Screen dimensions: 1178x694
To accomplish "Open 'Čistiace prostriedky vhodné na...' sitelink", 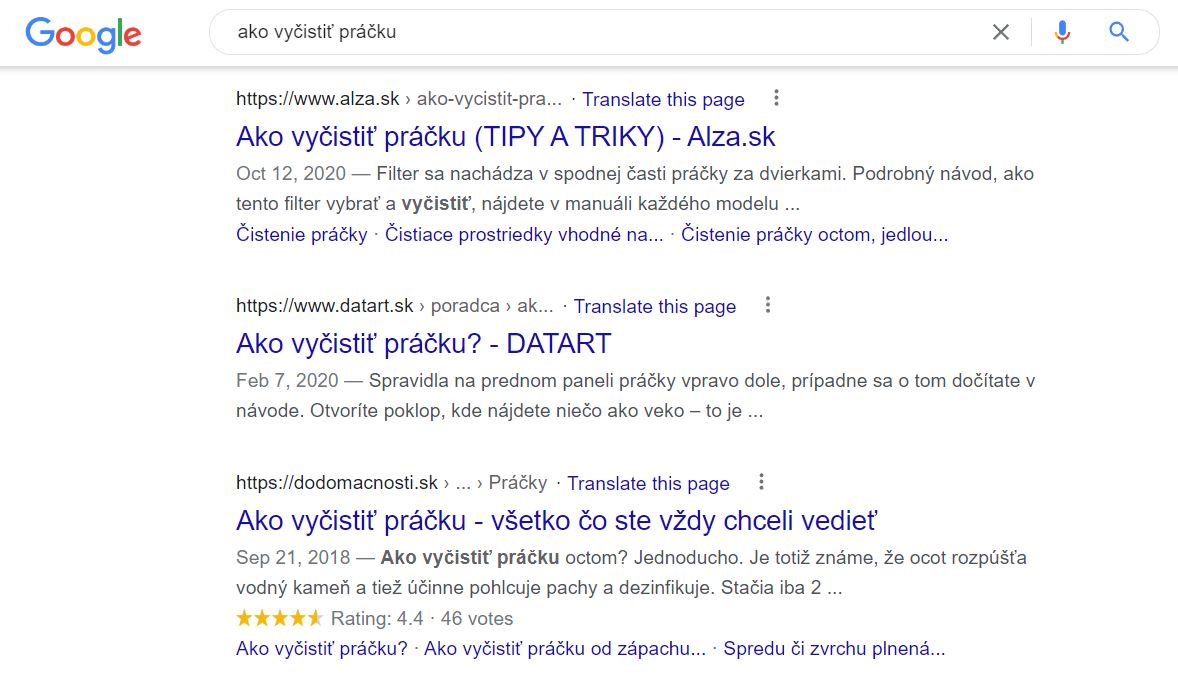I will tap(524, 235).
